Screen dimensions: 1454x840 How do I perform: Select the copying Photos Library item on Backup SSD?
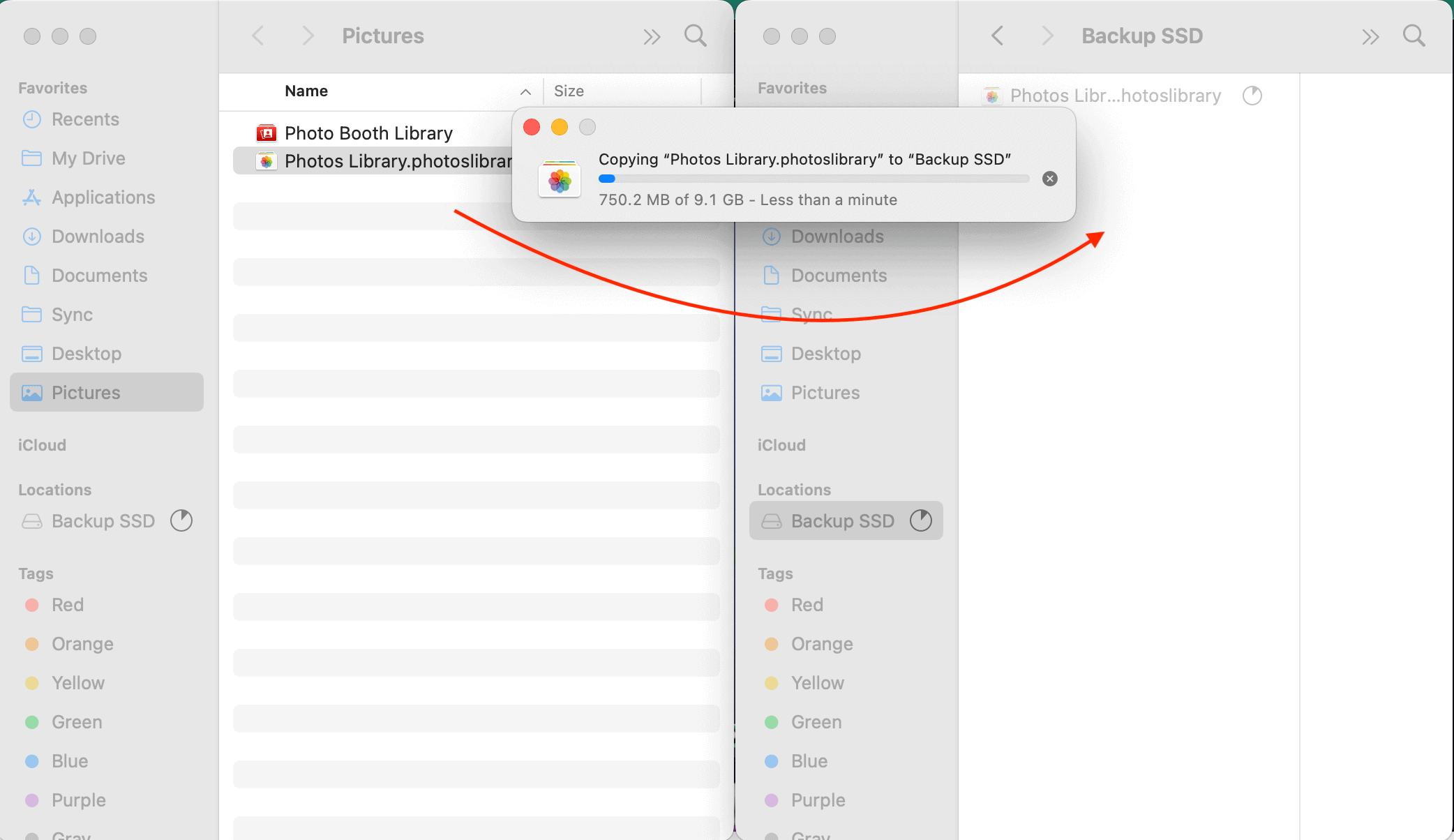1115,96
